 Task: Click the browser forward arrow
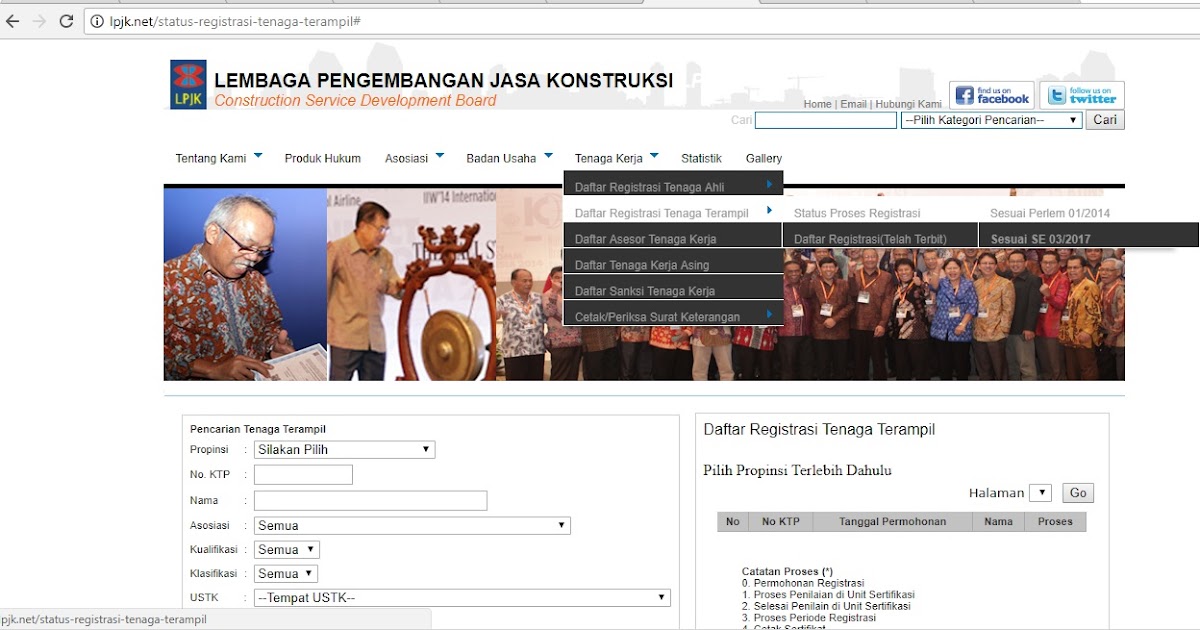click(39, 21)
